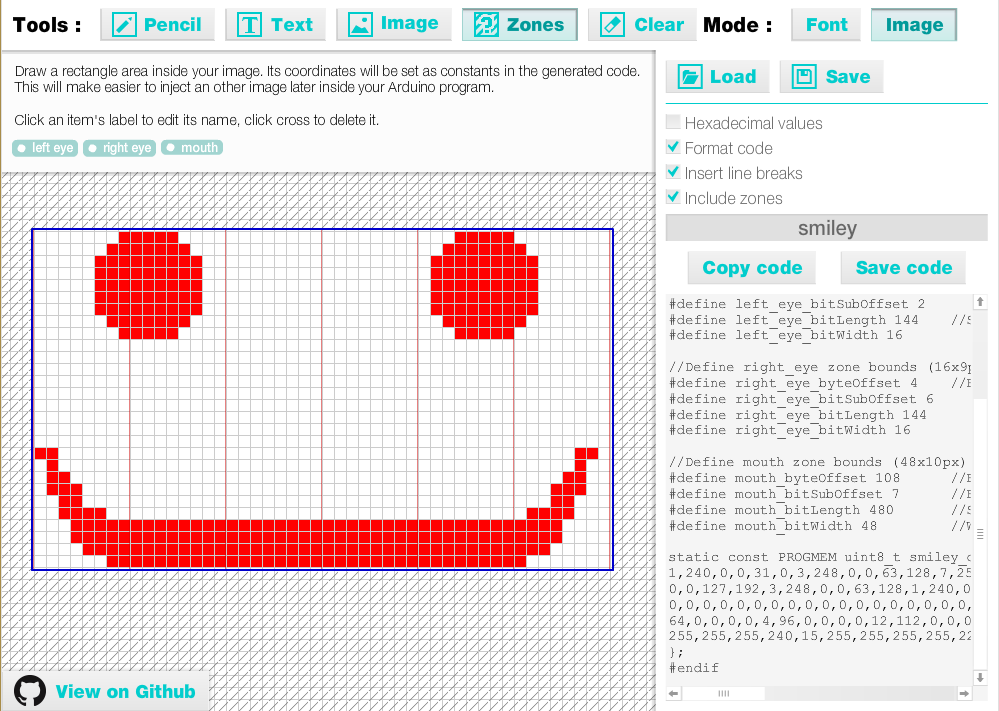
Task: Select the Pencil drawing tool
Action: [x=157, y=25]
